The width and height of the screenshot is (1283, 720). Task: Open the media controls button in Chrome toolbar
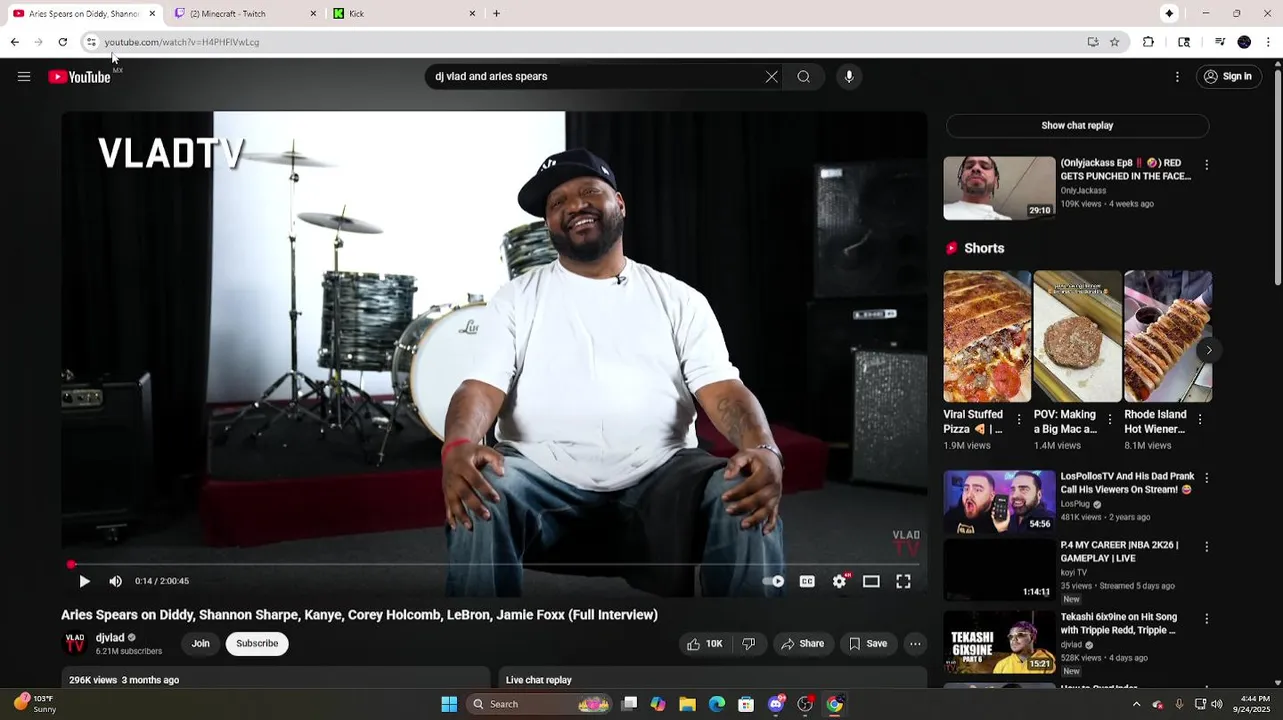tap(1219, 42)
